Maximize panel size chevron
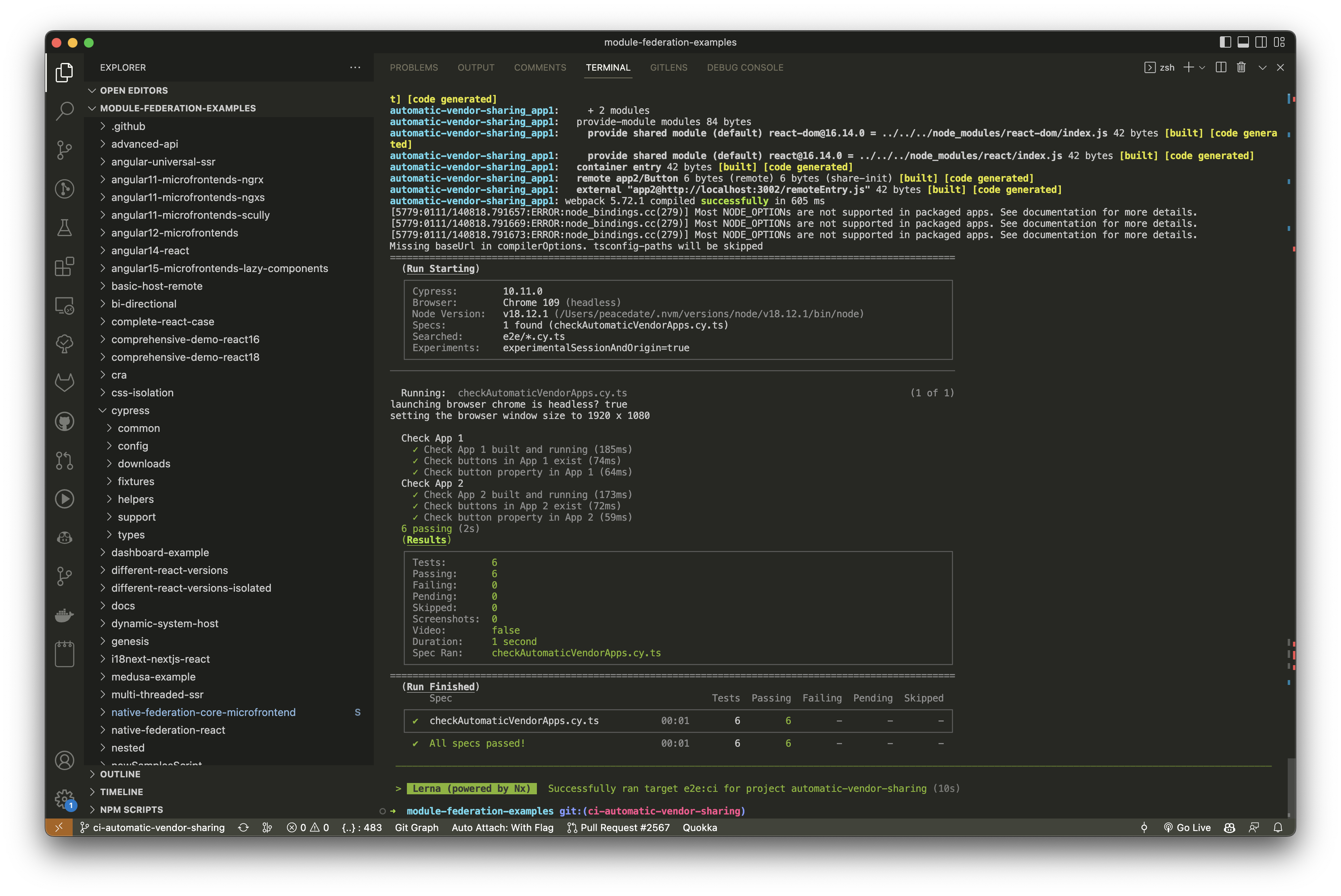1341x896 pixels. pyautogui.click(x=1263, y=67)
